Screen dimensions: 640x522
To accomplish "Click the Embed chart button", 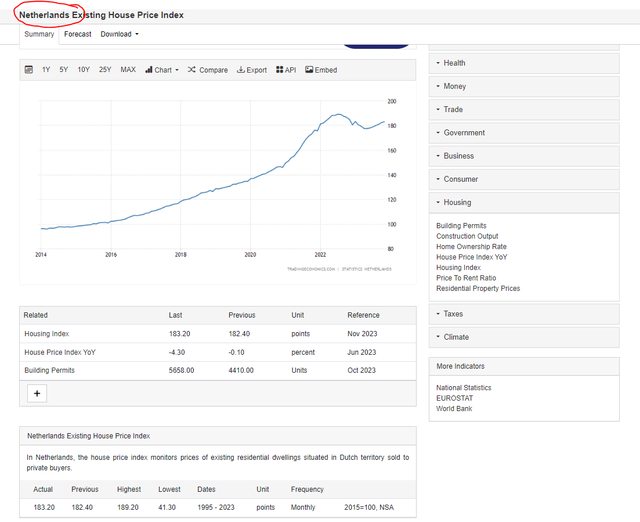I will tap(321, 70).
